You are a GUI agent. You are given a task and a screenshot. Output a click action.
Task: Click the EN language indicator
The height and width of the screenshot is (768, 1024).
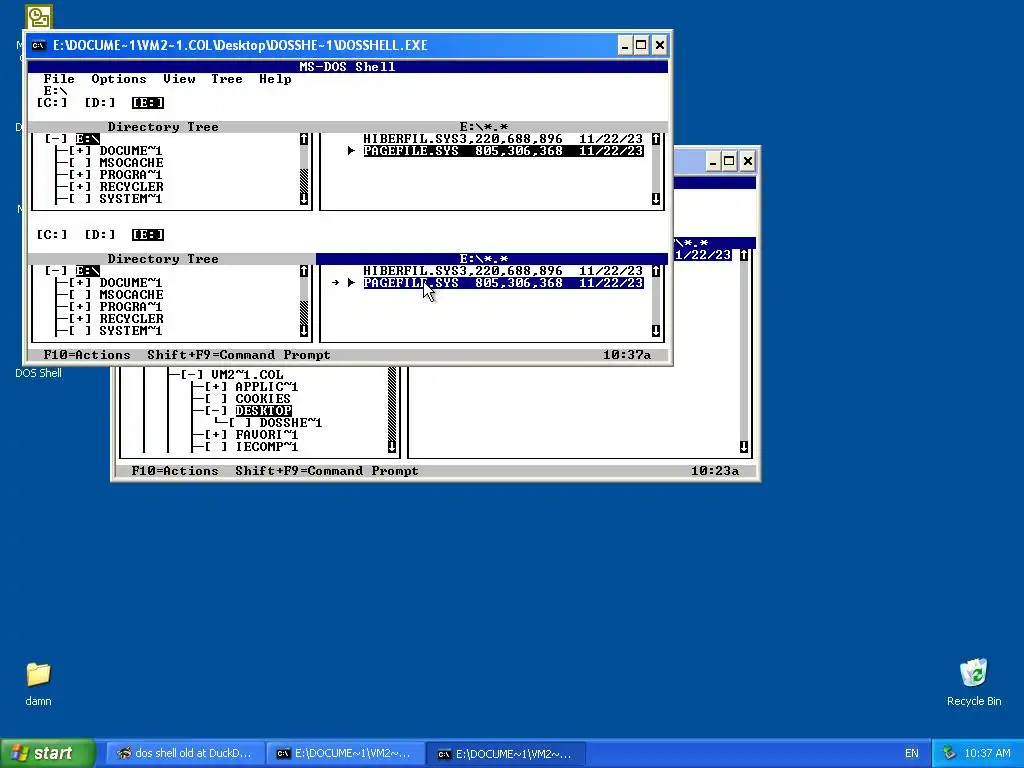912,754
